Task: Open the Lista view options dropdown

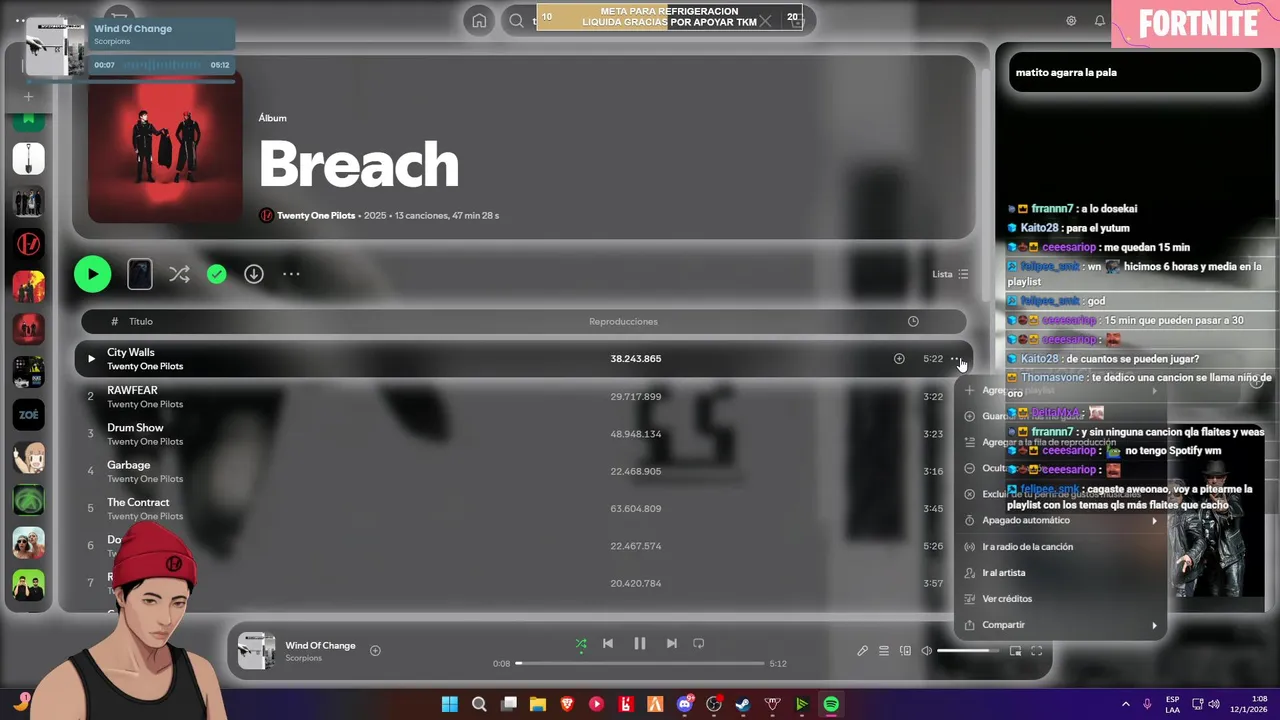Action: click(x=950, y=274)
